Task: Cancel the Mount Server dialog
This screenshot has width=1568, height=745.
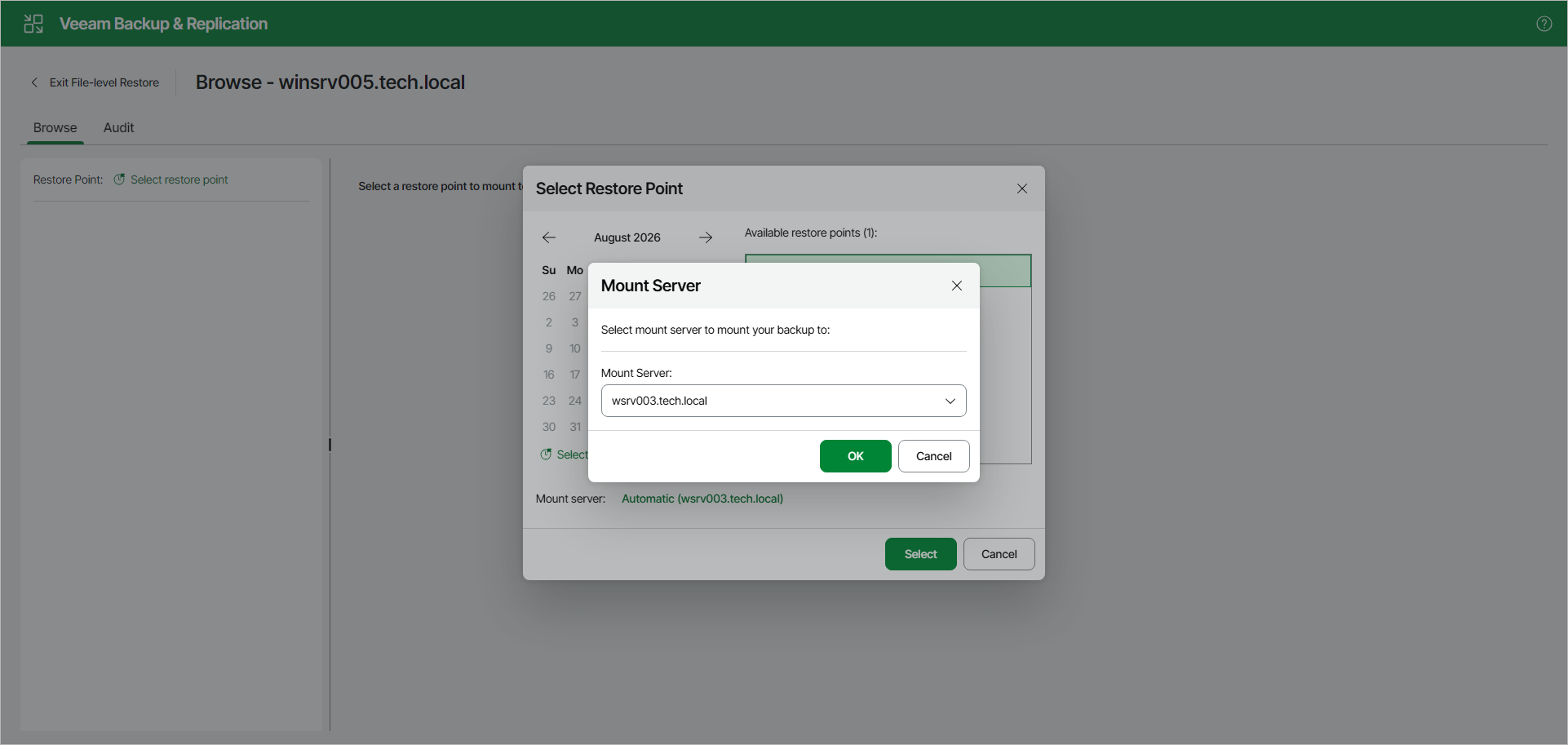Action: coord(933,456)
